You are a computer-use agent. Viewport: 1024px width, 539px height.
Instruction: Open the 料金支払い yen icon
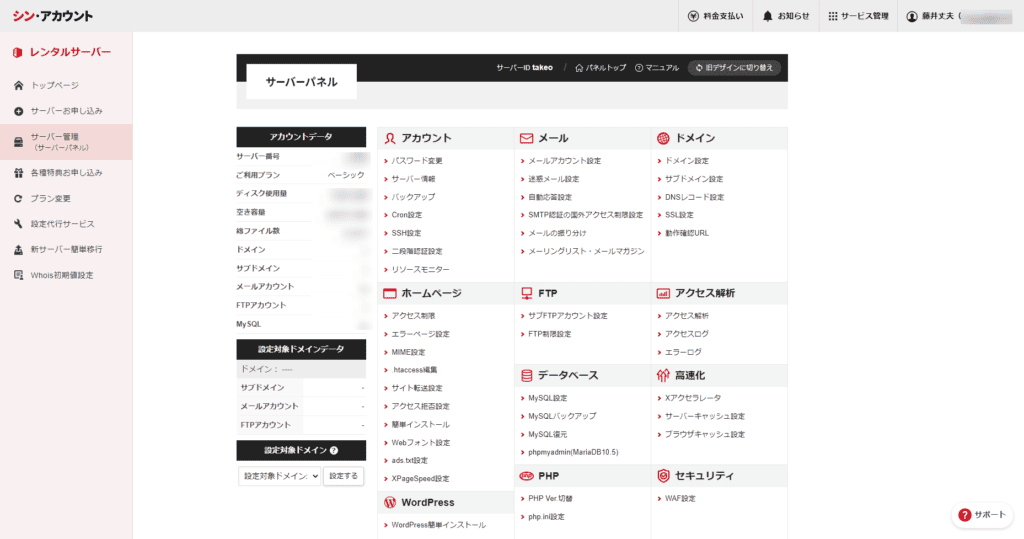pos(694,16)
